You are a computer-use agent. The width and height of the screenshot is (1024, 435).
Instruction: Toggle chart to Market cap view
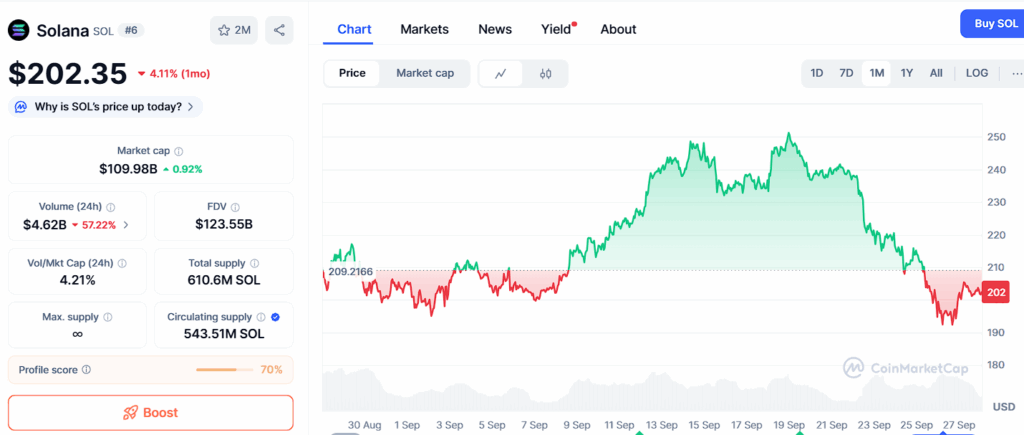425,73
